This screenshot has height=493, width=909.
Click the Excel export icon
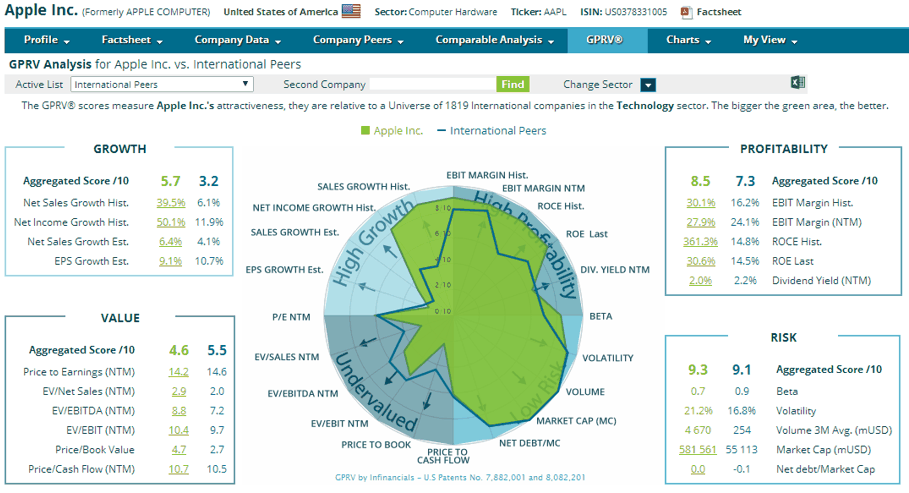[798, 82]
